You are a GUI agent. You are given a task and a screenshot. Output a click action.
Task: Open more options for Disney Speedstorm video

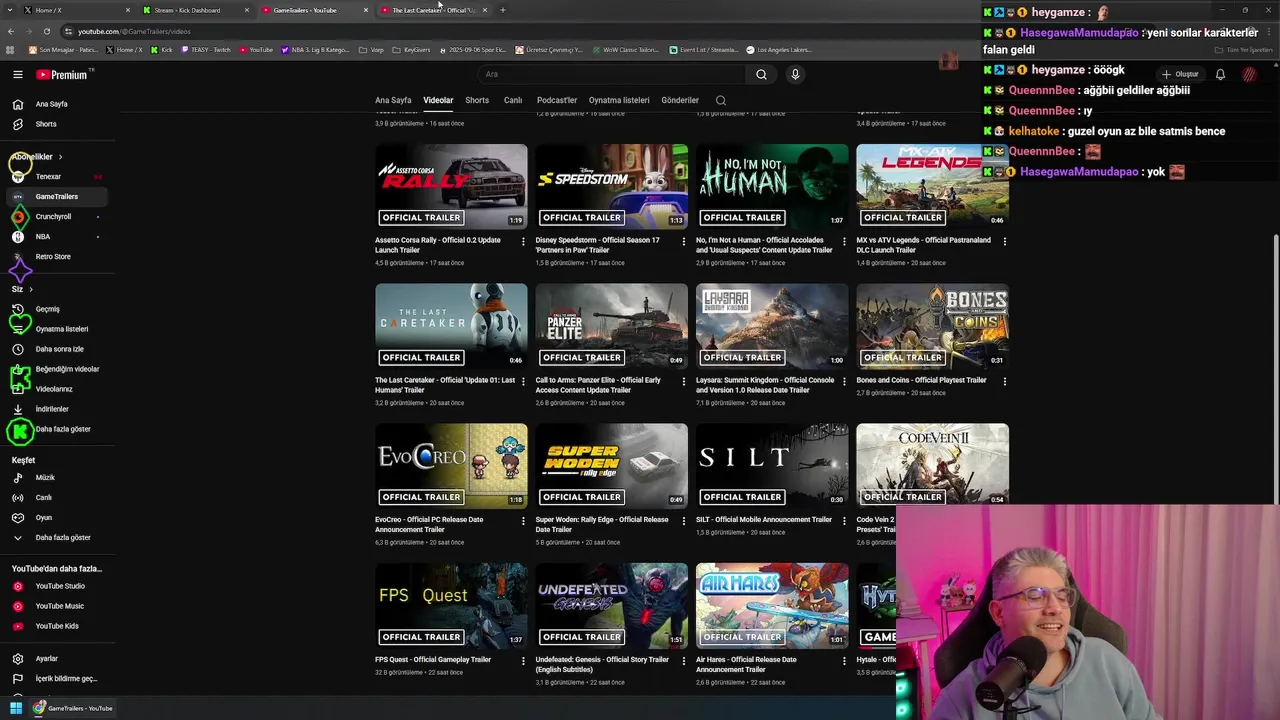point(684,241)
